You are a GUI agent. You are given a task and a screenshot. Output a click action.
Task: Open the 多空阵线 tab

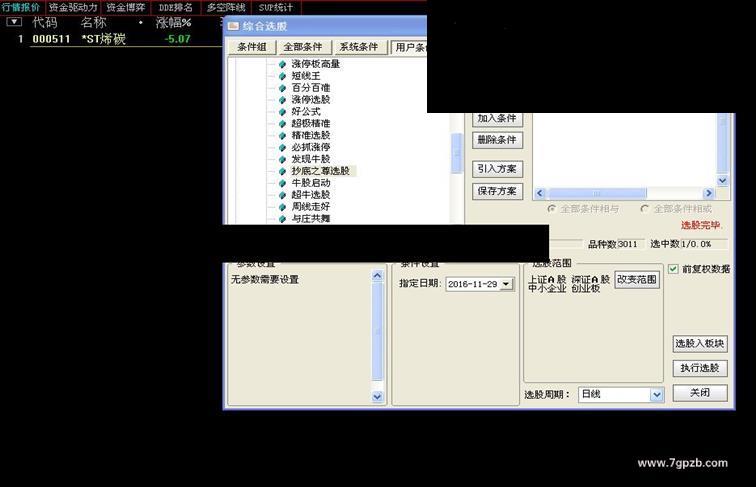click(226, 7)
